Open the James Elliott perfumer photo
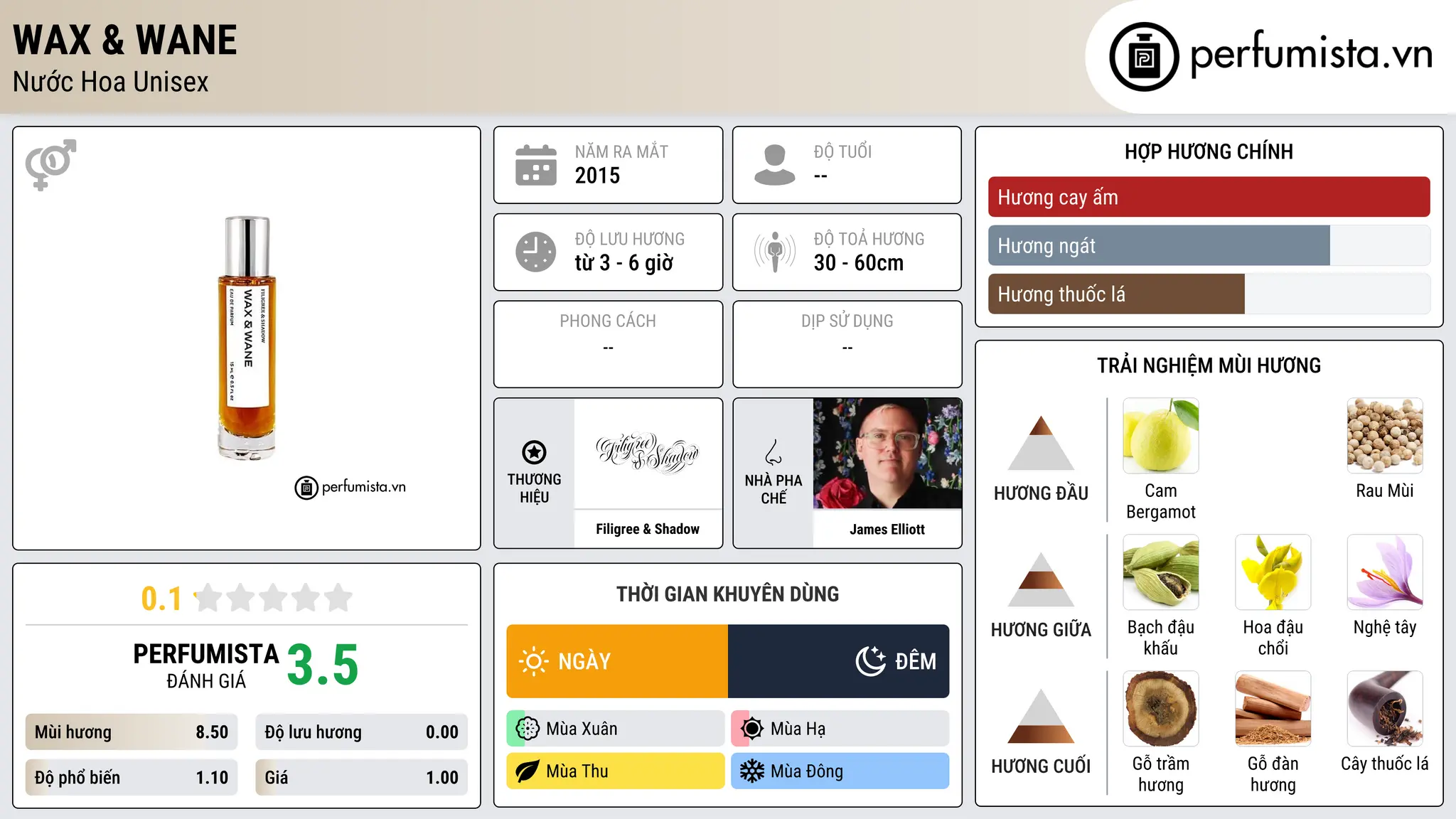 point(887,454)
